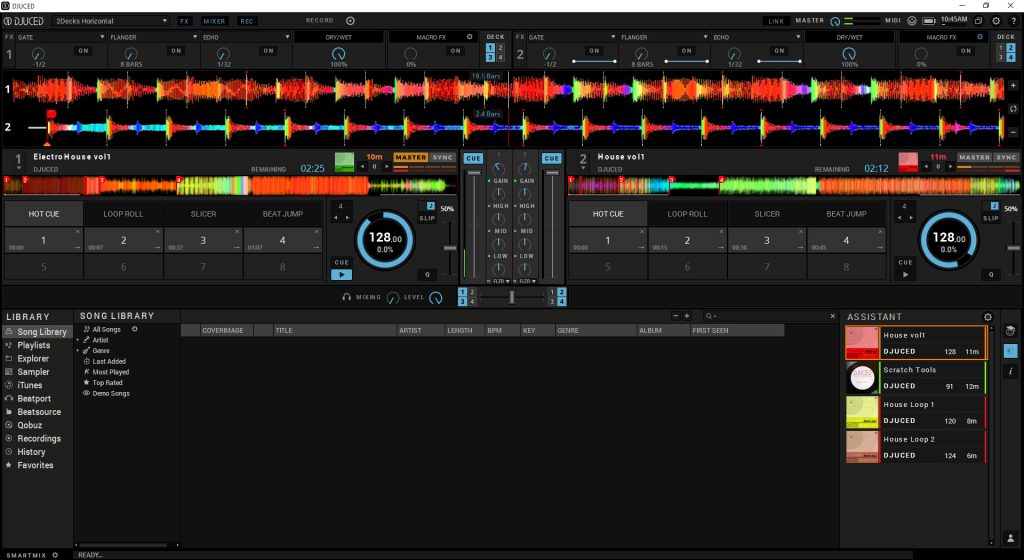Open the right channel FLTR dropdown
The image size is (1024, 560).
[x=527, y=281]
